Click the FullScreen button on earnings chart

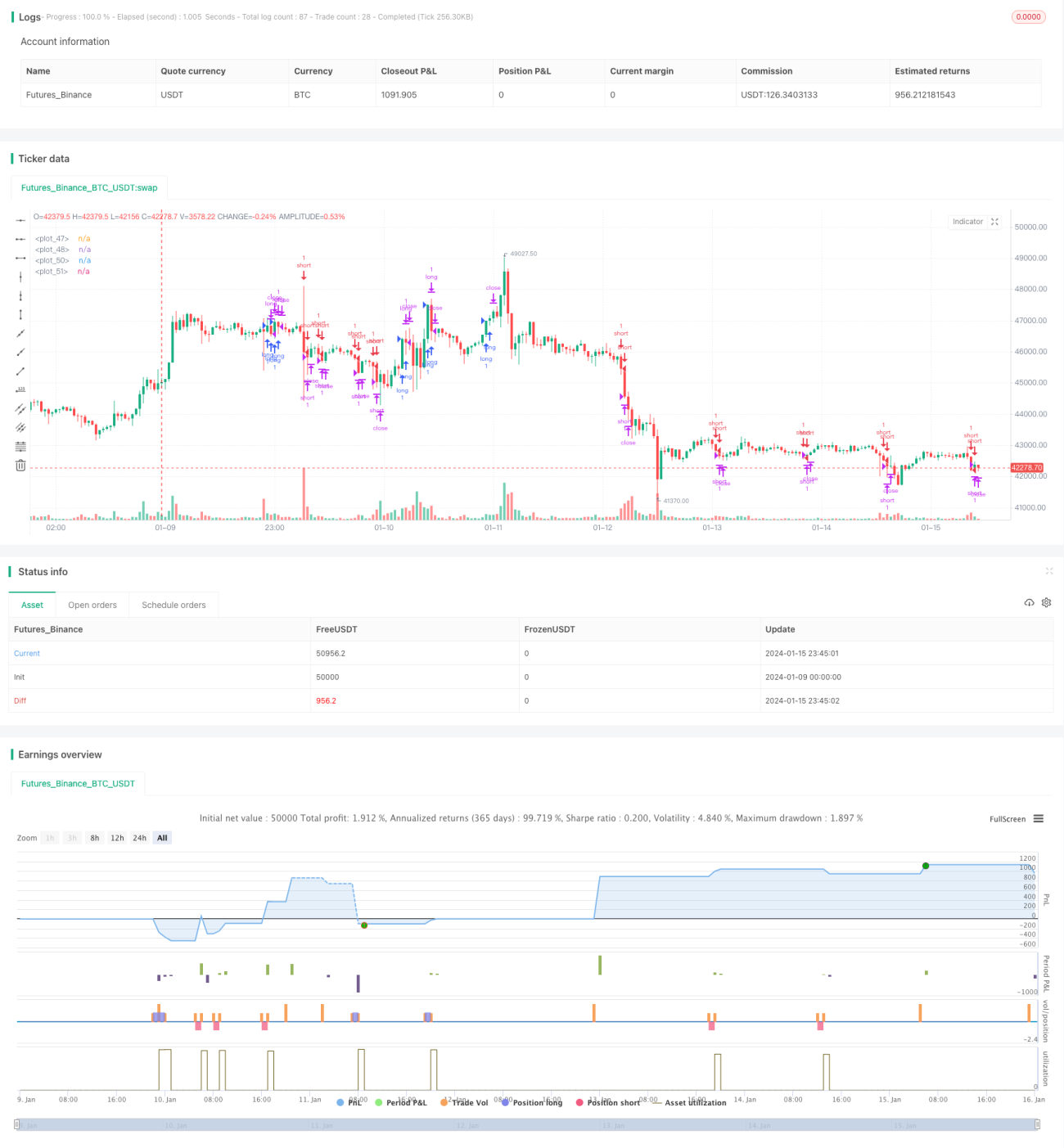(x=1007, y=819)
